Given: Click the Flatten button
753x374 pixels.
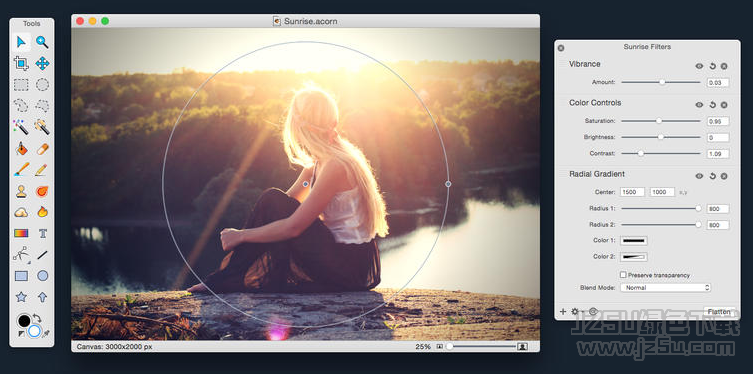Looking at the screenshot, I should pos(719,312).
